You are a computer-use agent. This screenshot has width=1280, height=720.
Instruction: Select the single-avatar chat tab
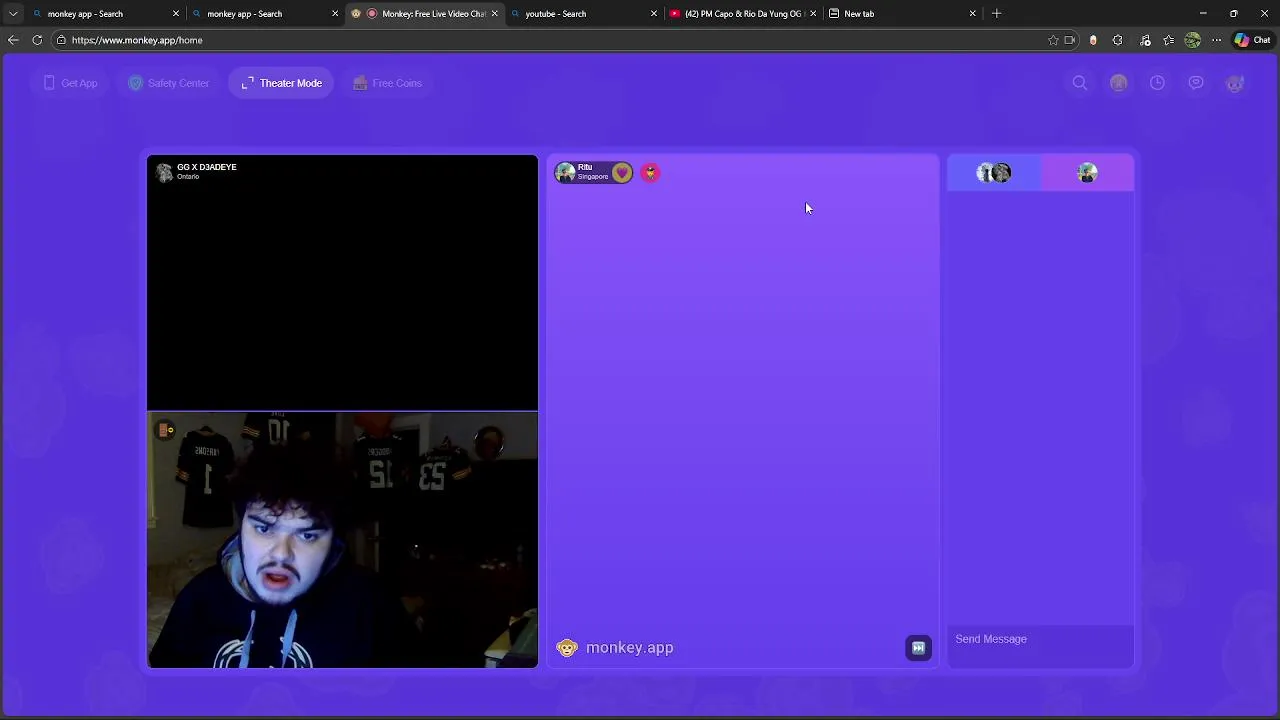(1088, 173)
